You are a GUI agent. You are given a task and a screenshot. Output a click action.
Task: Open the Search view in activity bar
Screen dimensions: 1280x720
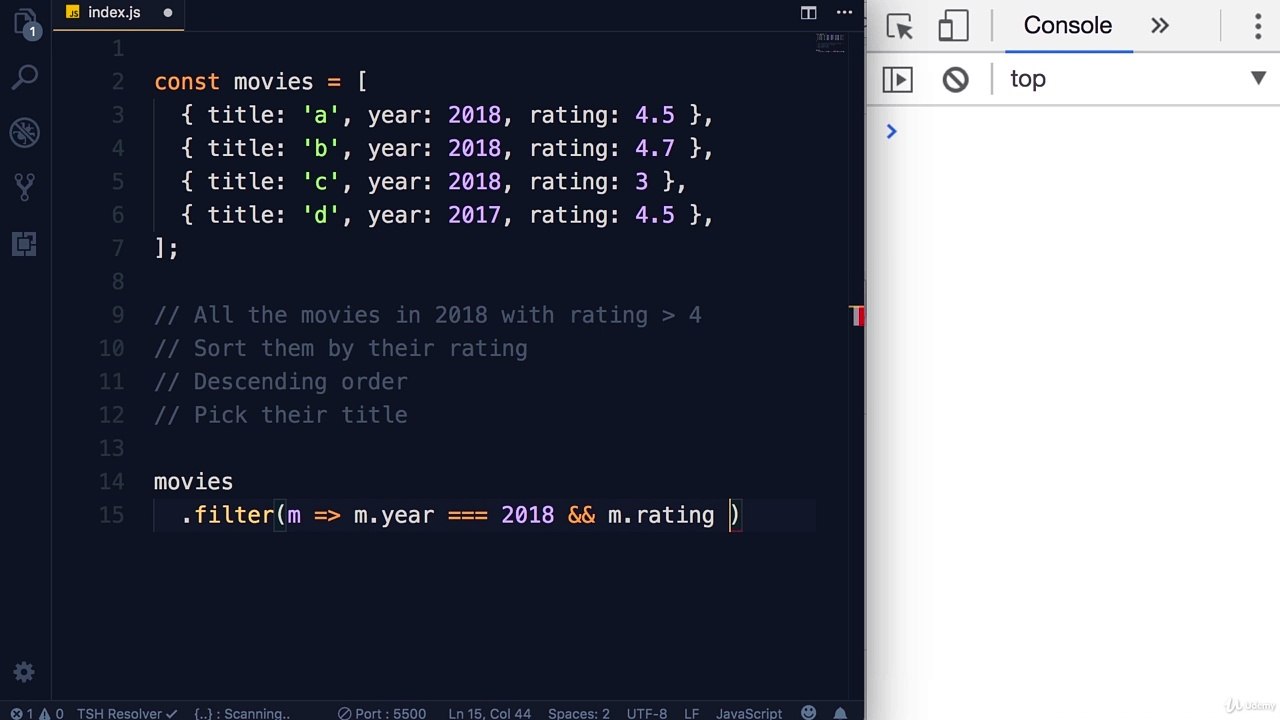tap(25, 77)
